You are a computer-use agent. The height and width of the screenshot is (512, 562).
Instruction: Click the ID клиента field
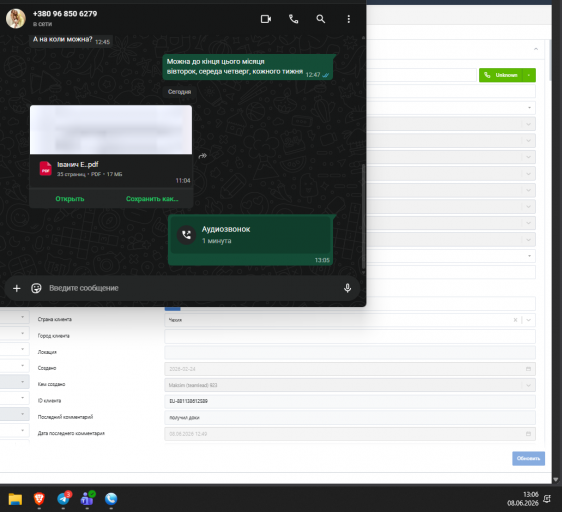coord(350,401)
